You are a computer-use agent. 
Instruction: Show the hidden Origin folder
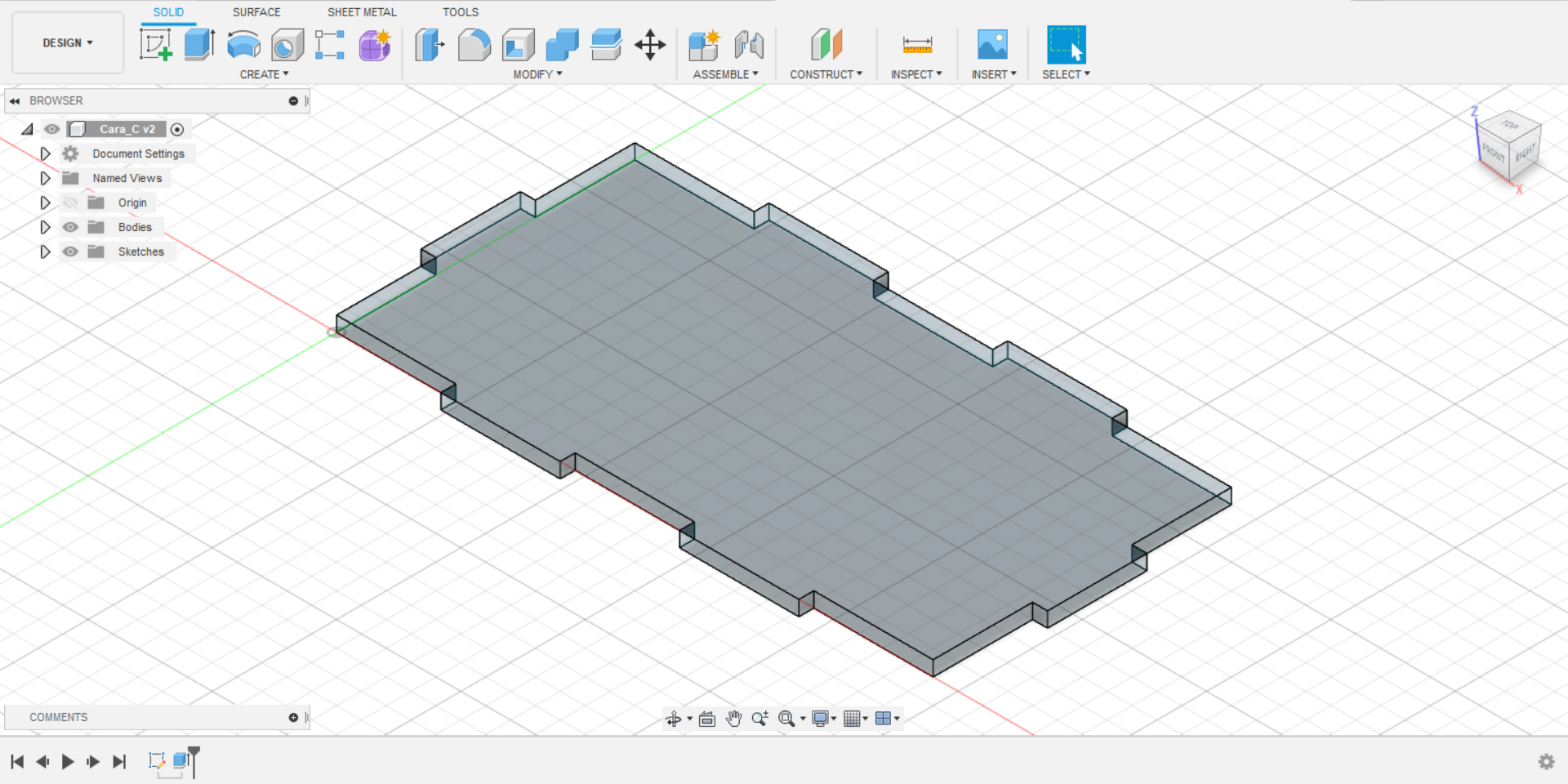click(x=71, y=203)
